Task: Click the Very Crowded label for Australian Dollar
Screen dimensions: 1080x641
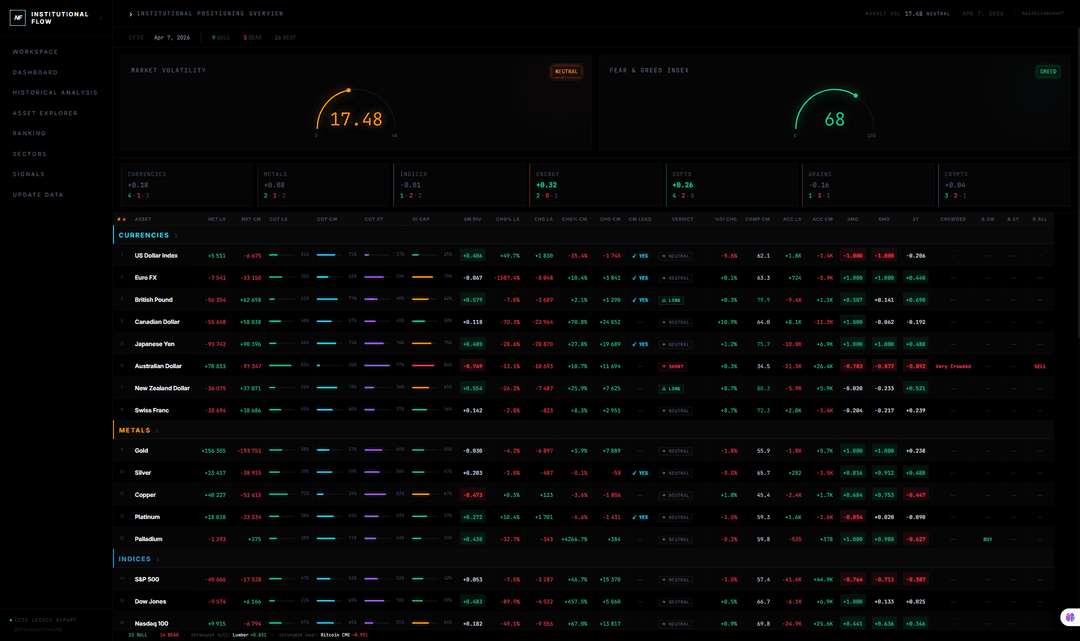Action: click(953, 366)
